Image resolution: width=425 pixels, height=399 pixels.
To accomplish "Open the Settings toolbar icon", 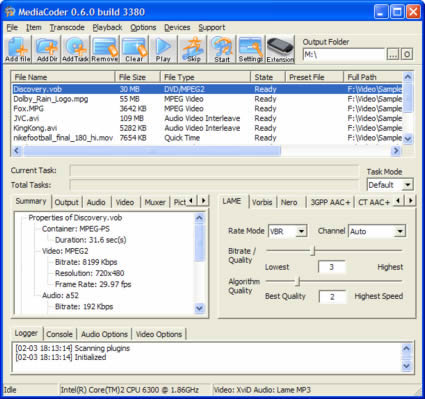I will [250, 49].
